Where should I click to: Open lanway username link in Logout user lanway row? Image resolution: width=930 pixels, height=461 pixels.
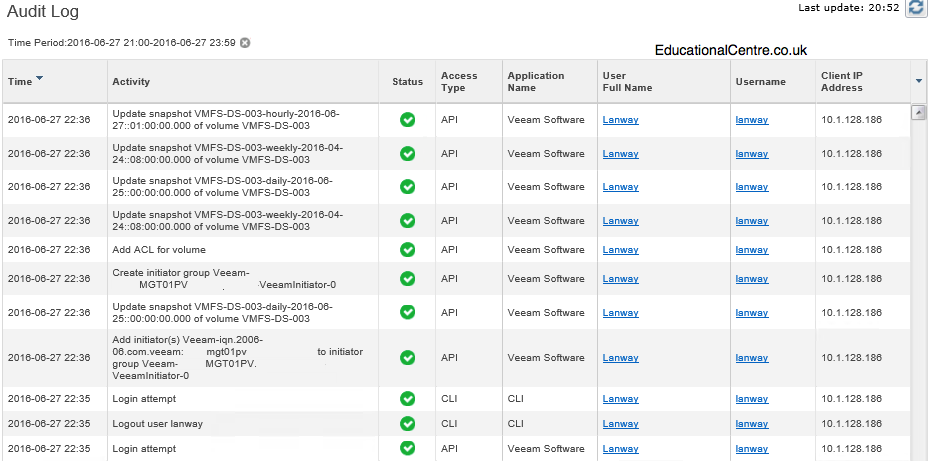[x=751, y=424]
